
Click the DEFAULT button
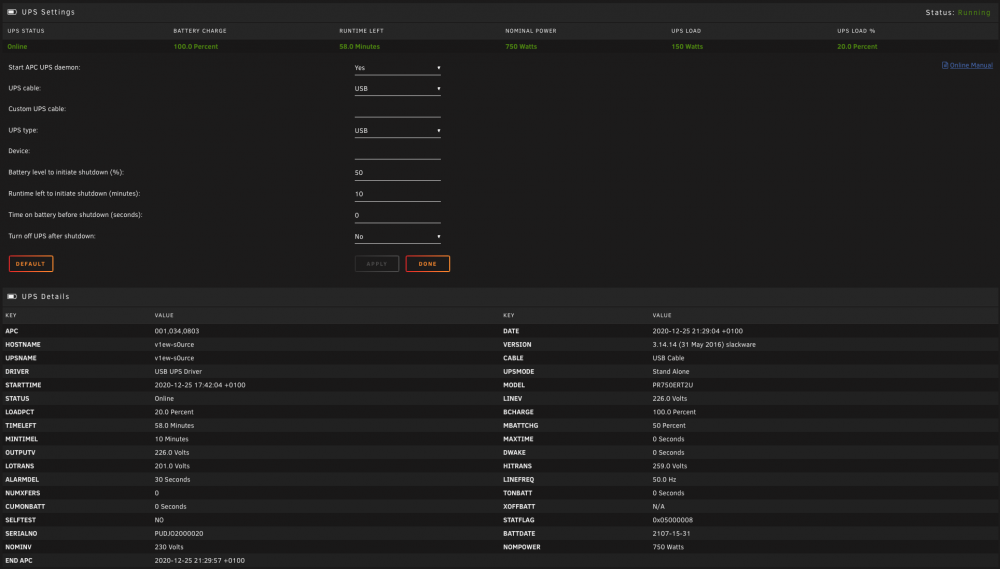tap(31, 263)
